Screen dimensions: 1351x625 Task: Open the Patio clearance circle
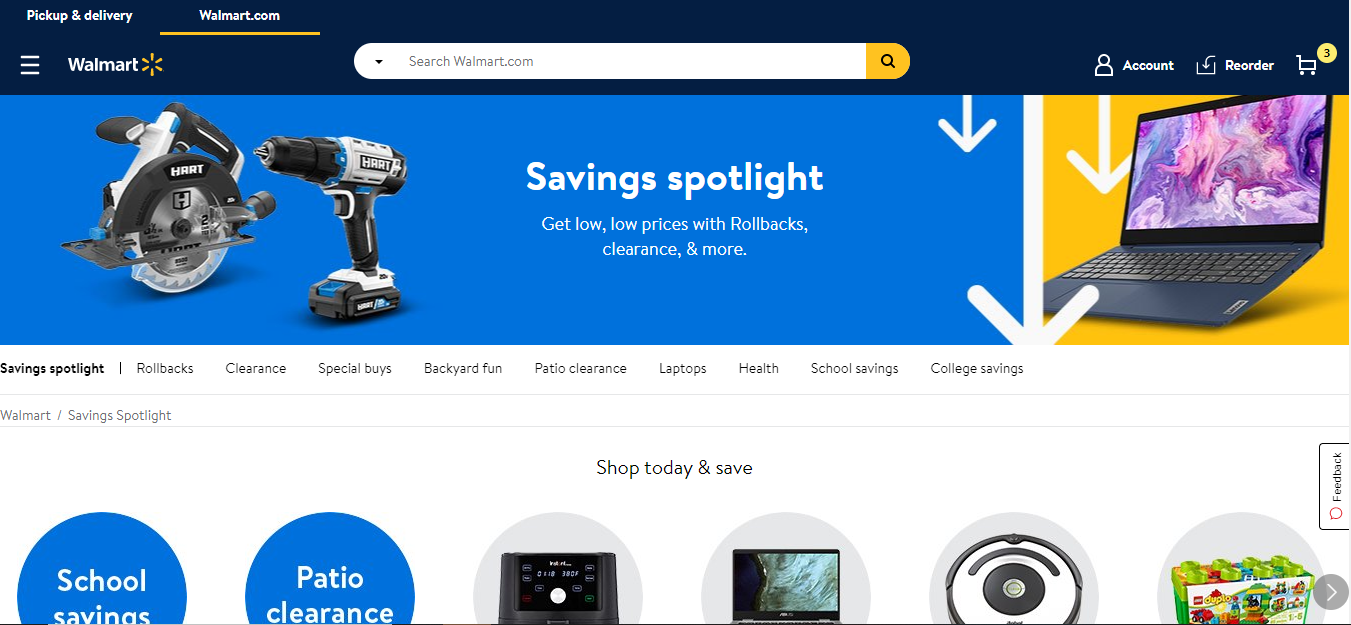point(330,569)
